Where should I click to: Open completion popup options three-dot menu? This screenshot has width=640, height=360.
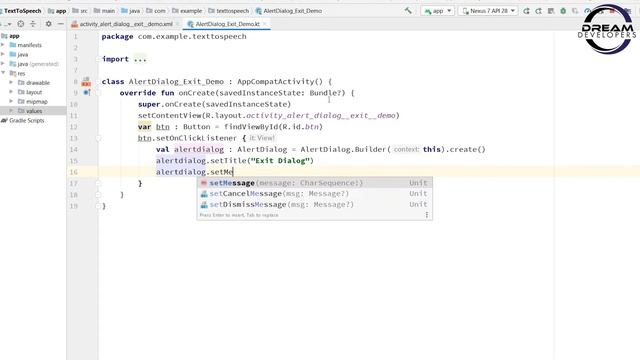pos(427,215)
